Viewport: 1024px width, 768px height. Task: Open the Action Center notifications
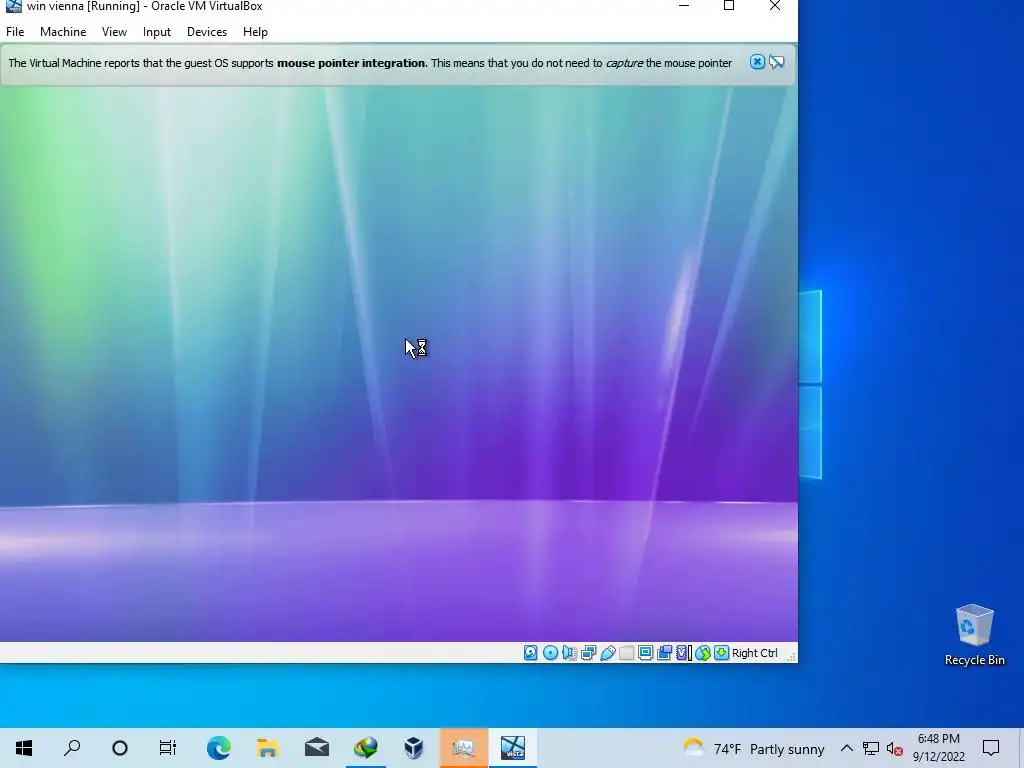(x=991, y=748)
